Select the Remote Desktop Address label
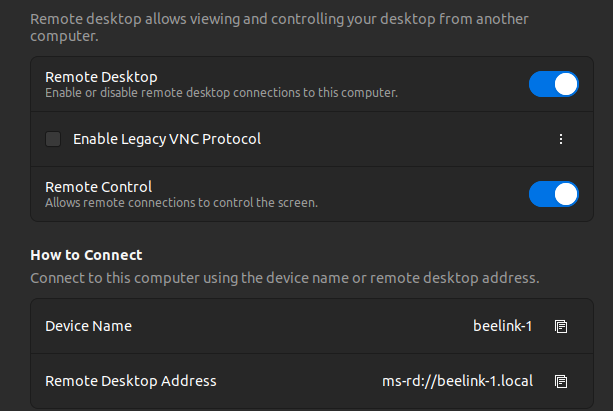613x411 pixels. click(130, 381)
